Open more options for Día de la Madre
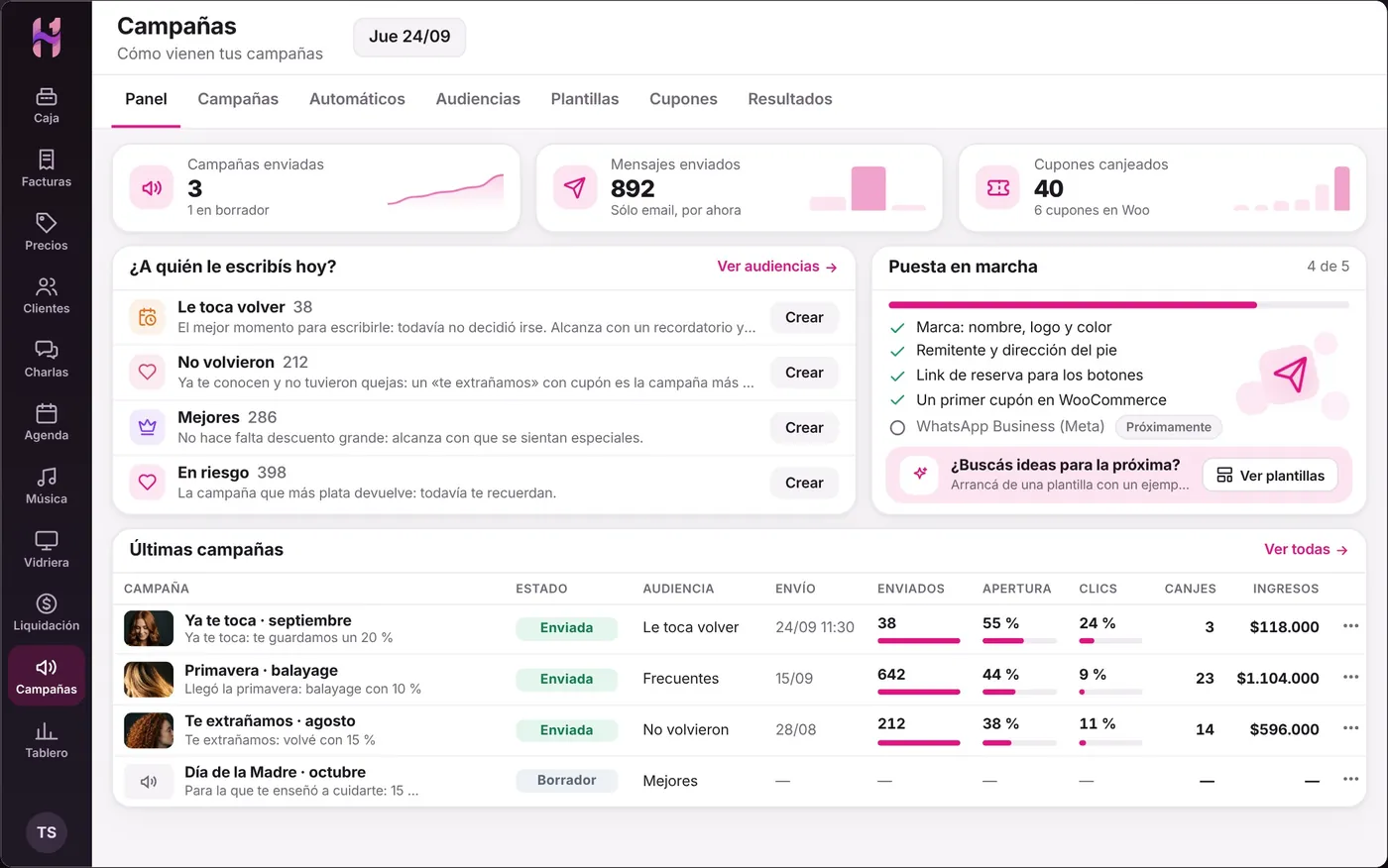This screenshot has width=1388, height=868. click(1350, 780)
